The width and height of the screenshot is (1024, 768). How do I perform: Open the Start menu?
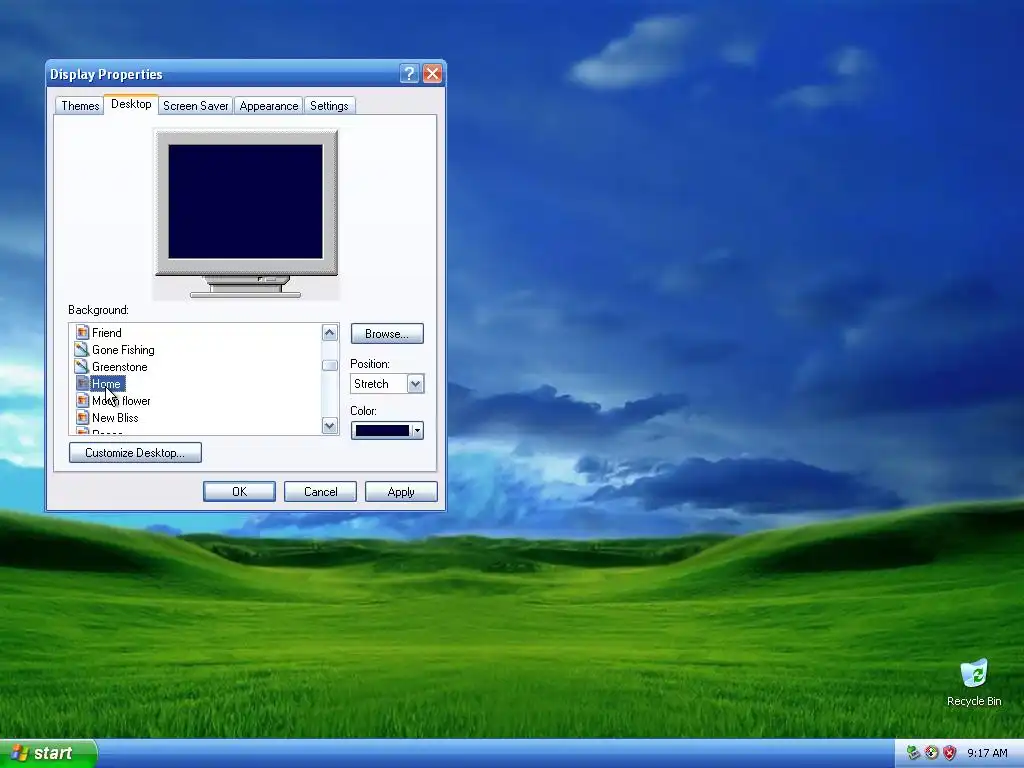coord(48,753)
